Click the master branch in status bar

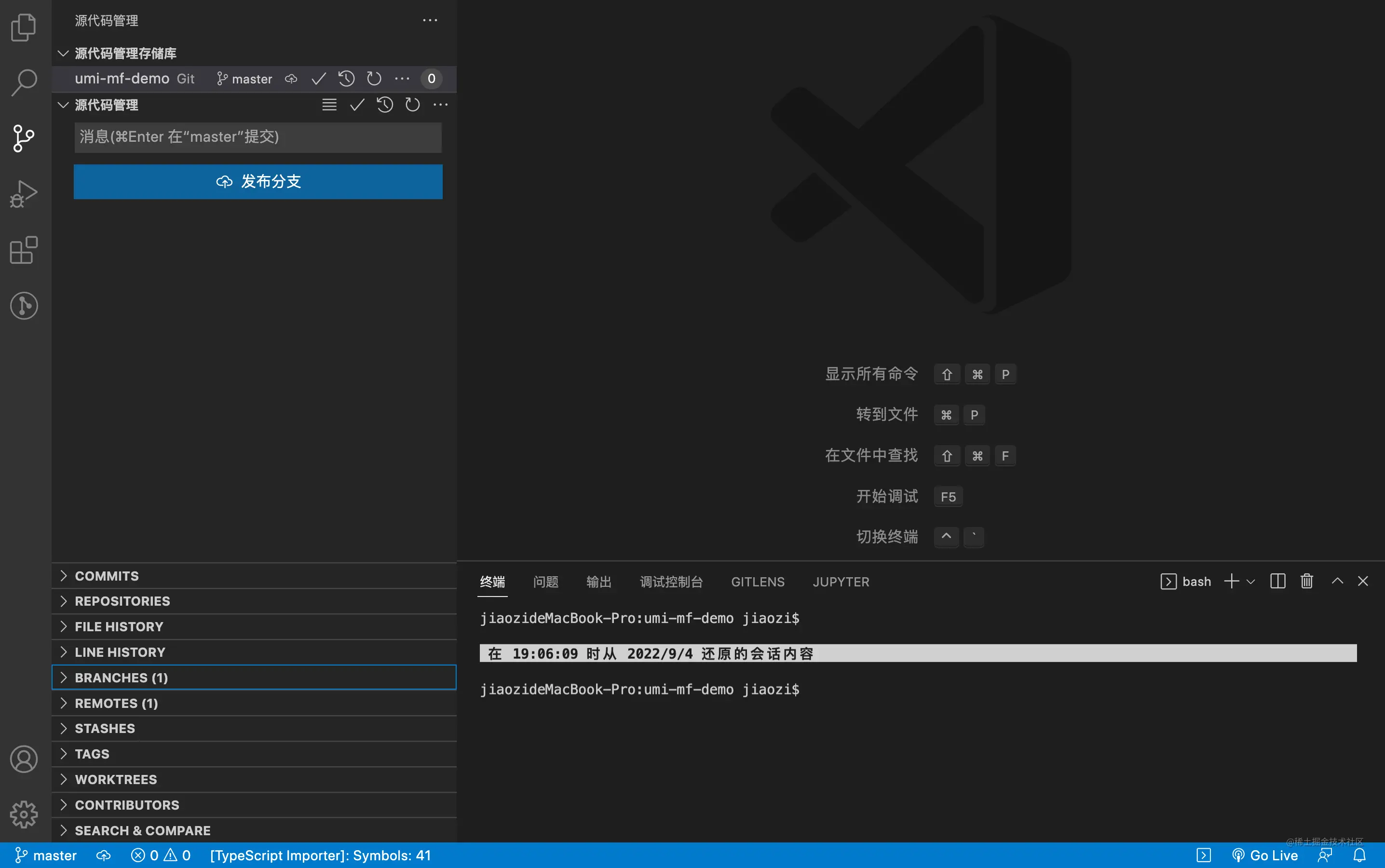46,855
